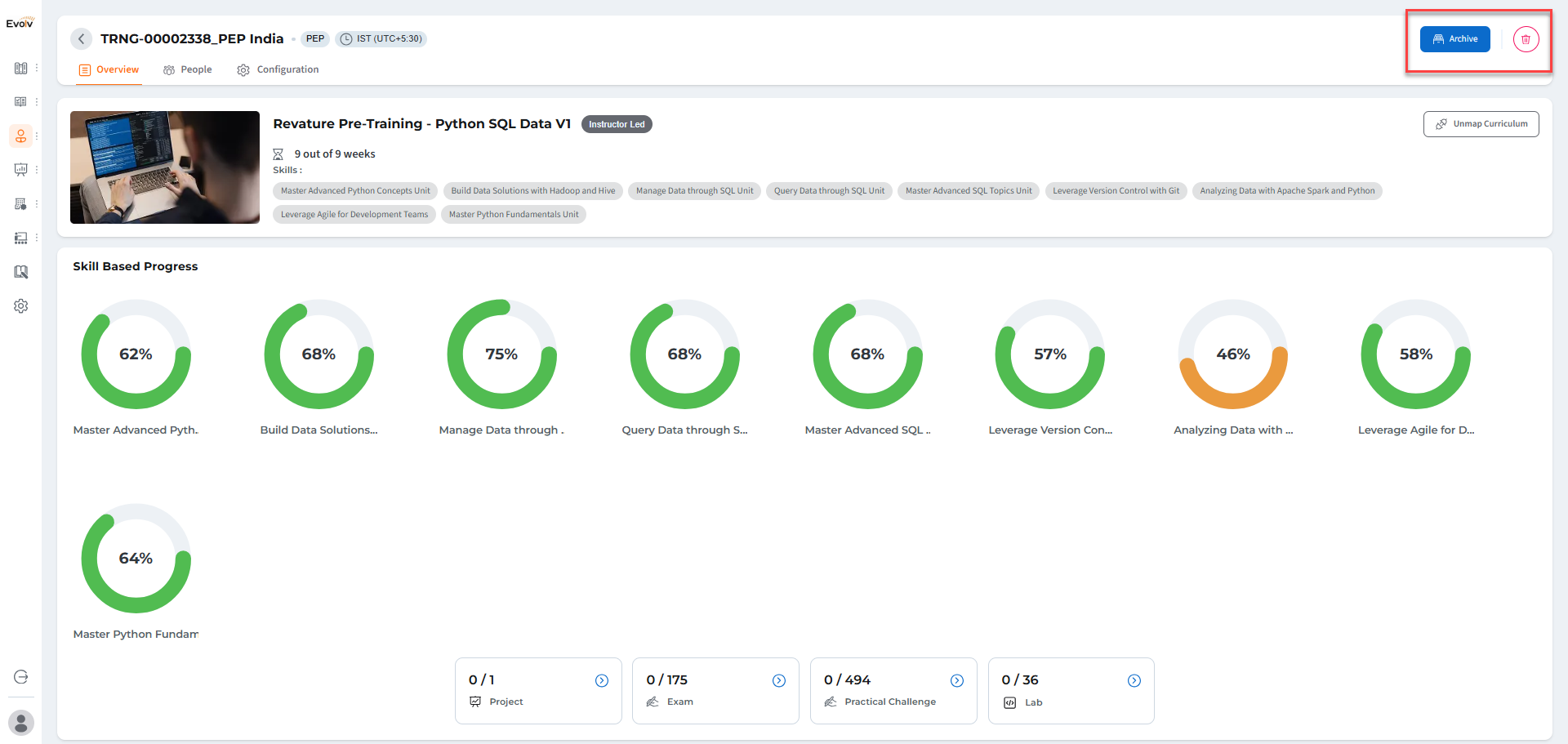
Task: Click the Instructor Led badge
Action: [617, 124]
